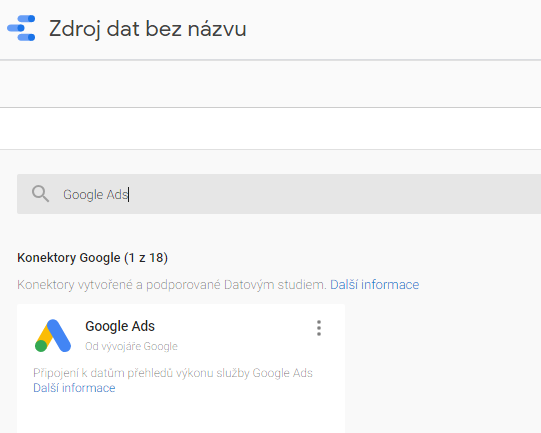Click the Data Studio logo icon
The image size is (541, 433).
coord(21,28)
